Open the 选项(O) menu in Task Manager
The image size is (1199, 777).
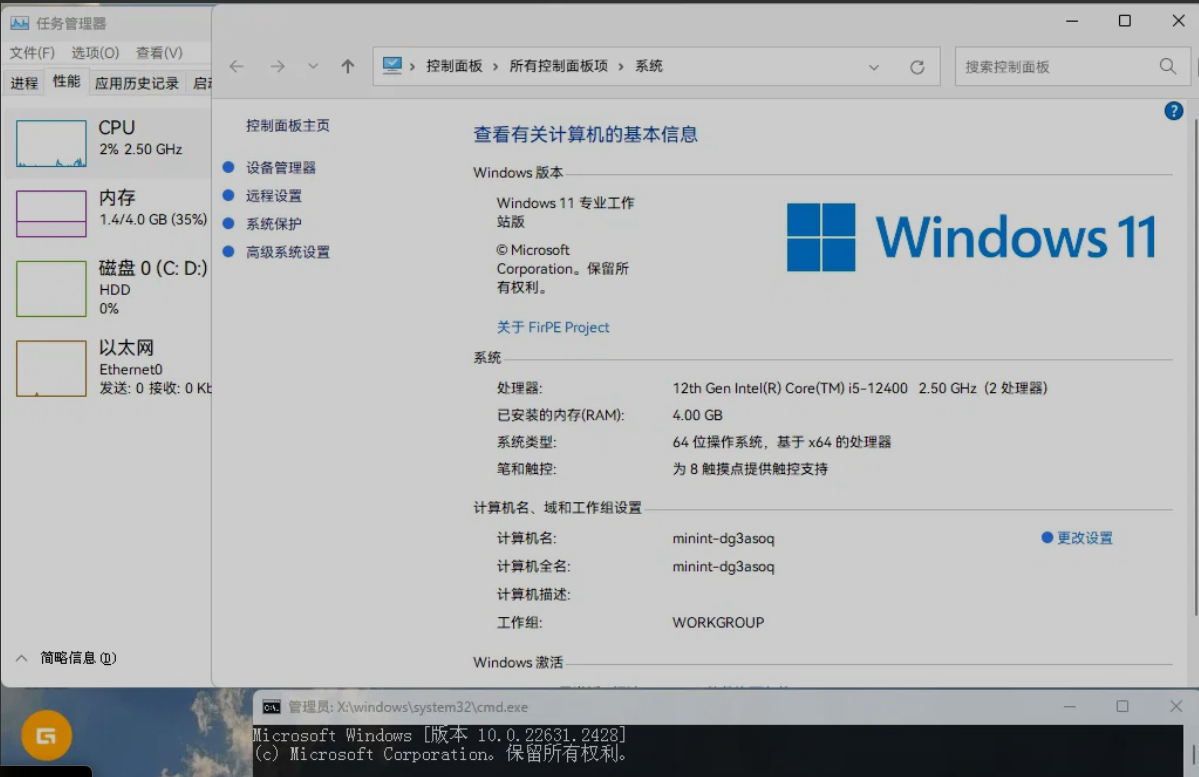point(95,53)
